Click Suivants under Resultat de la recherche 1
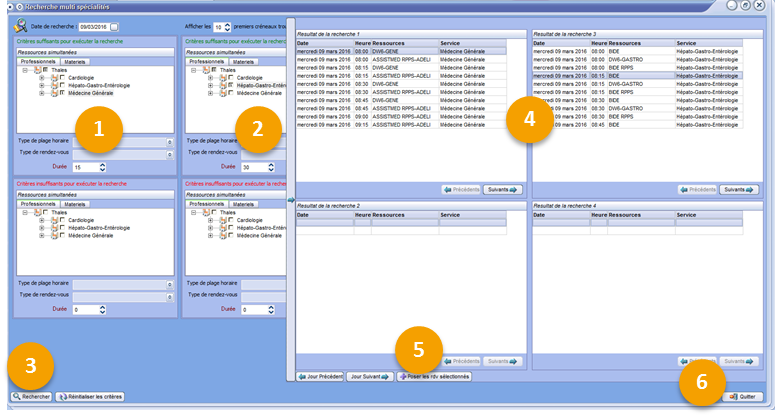This screenshot has height=420, width=775. click(x=503, y=189)
